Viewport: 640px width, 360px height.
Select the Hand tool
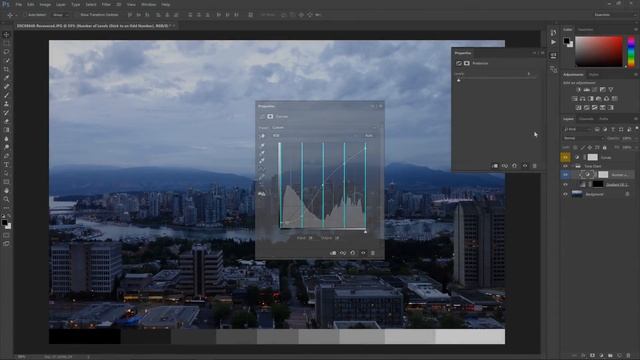[x=6, y=191]
